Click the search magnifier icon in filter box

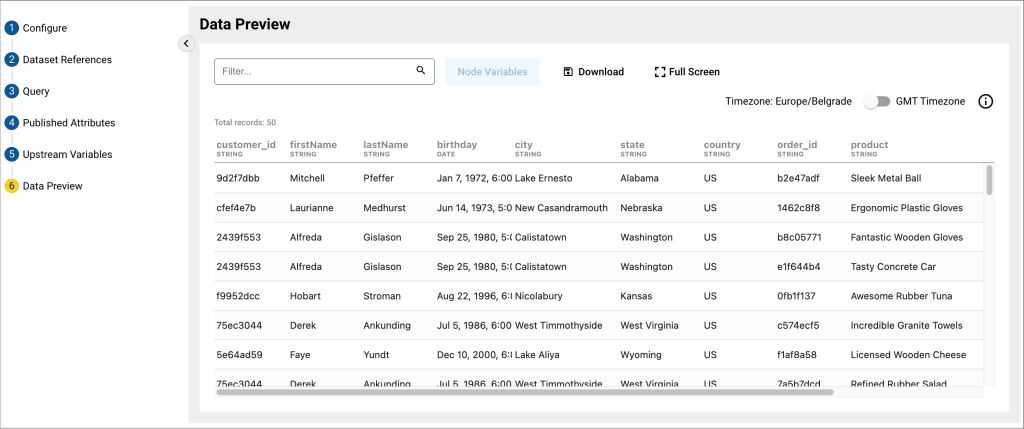point(421,71)
